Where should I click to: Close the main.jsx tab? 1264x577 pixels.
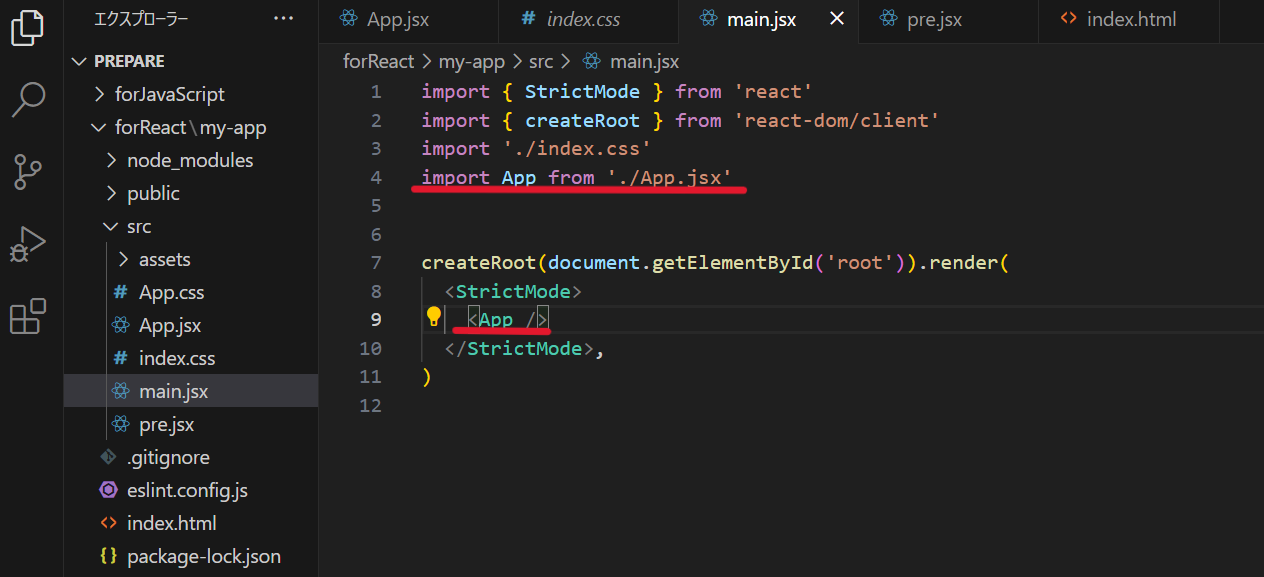click(x=837, y=19)
